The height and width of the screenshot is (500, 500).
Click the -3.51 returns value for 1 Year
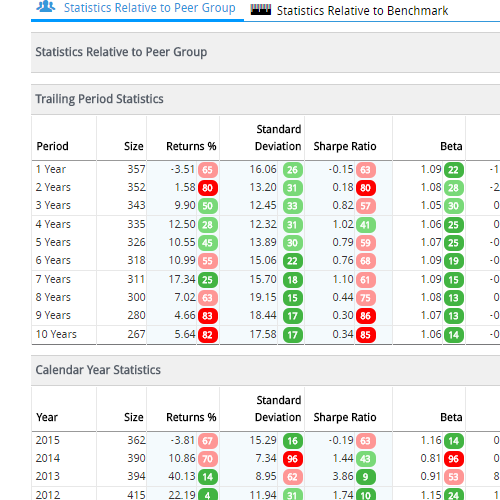click(183, 169)
